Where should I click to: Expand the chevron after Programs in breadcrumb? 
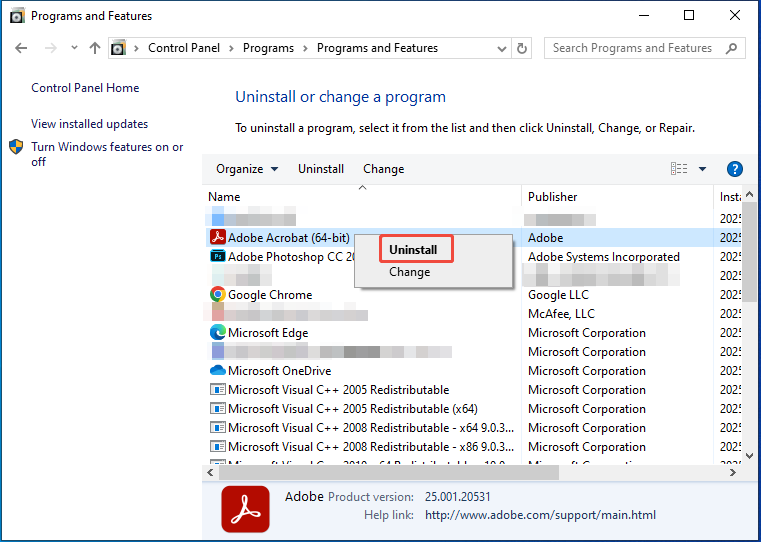[305, 48]
